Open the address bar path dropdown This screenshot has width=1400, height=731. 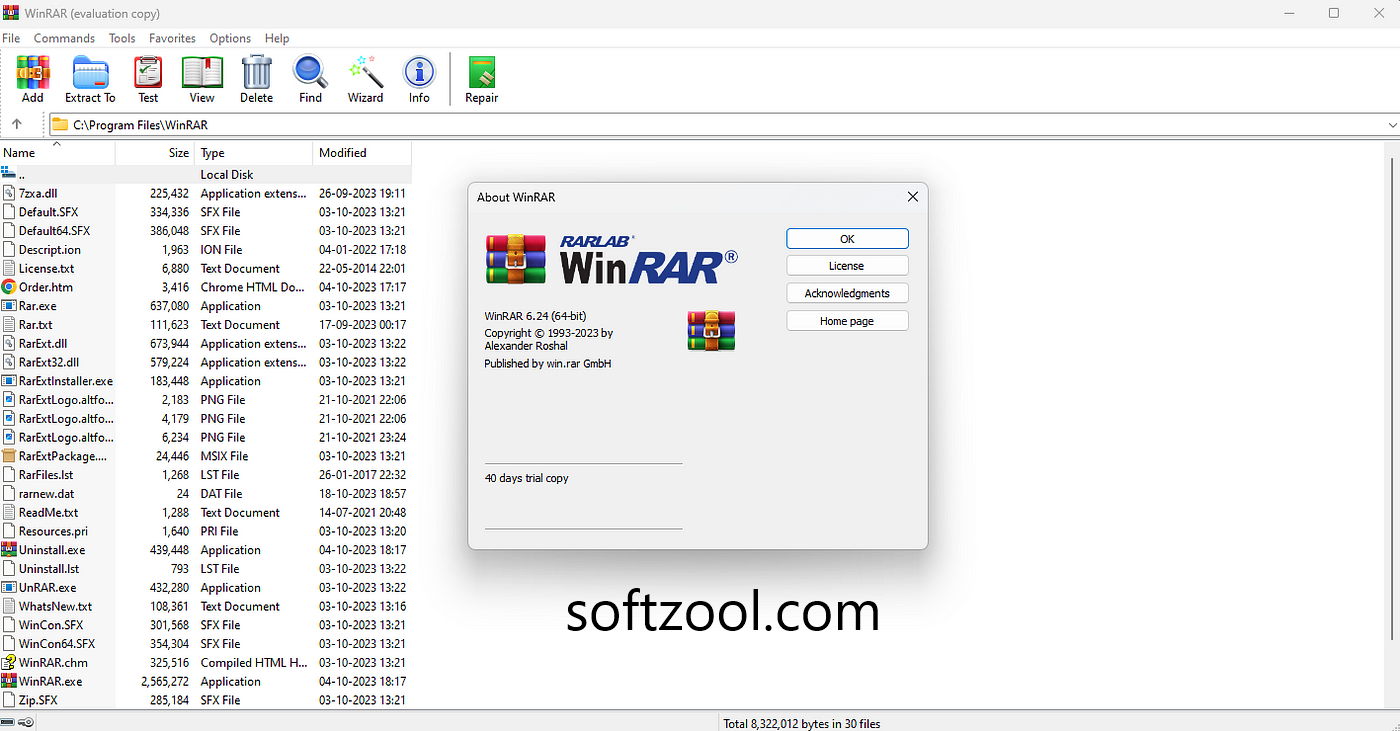point(1392,124)
